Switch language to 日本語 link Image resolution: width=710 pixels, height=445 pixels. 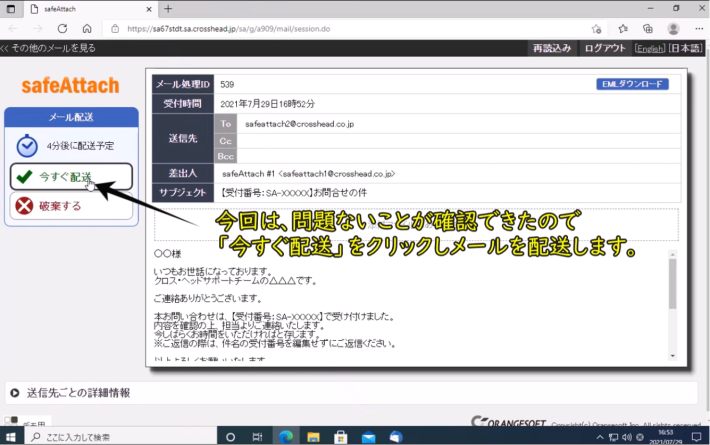coord(686,48)
